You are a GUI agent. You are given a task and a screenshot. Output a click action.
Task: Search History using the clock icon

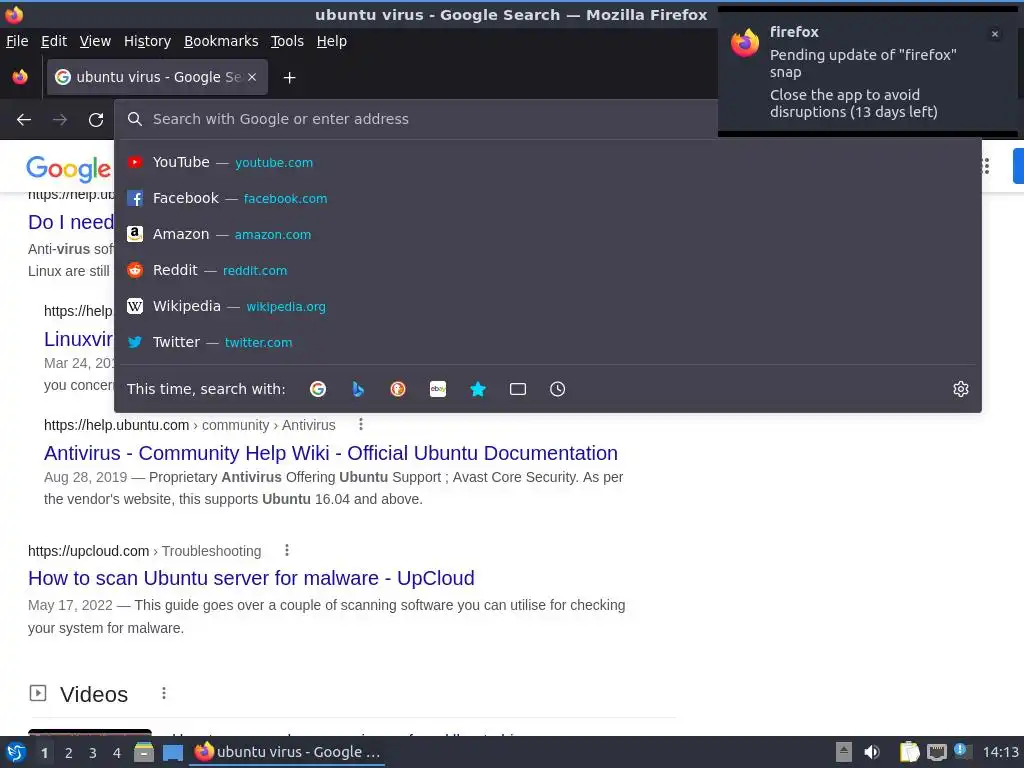point(558,389)
